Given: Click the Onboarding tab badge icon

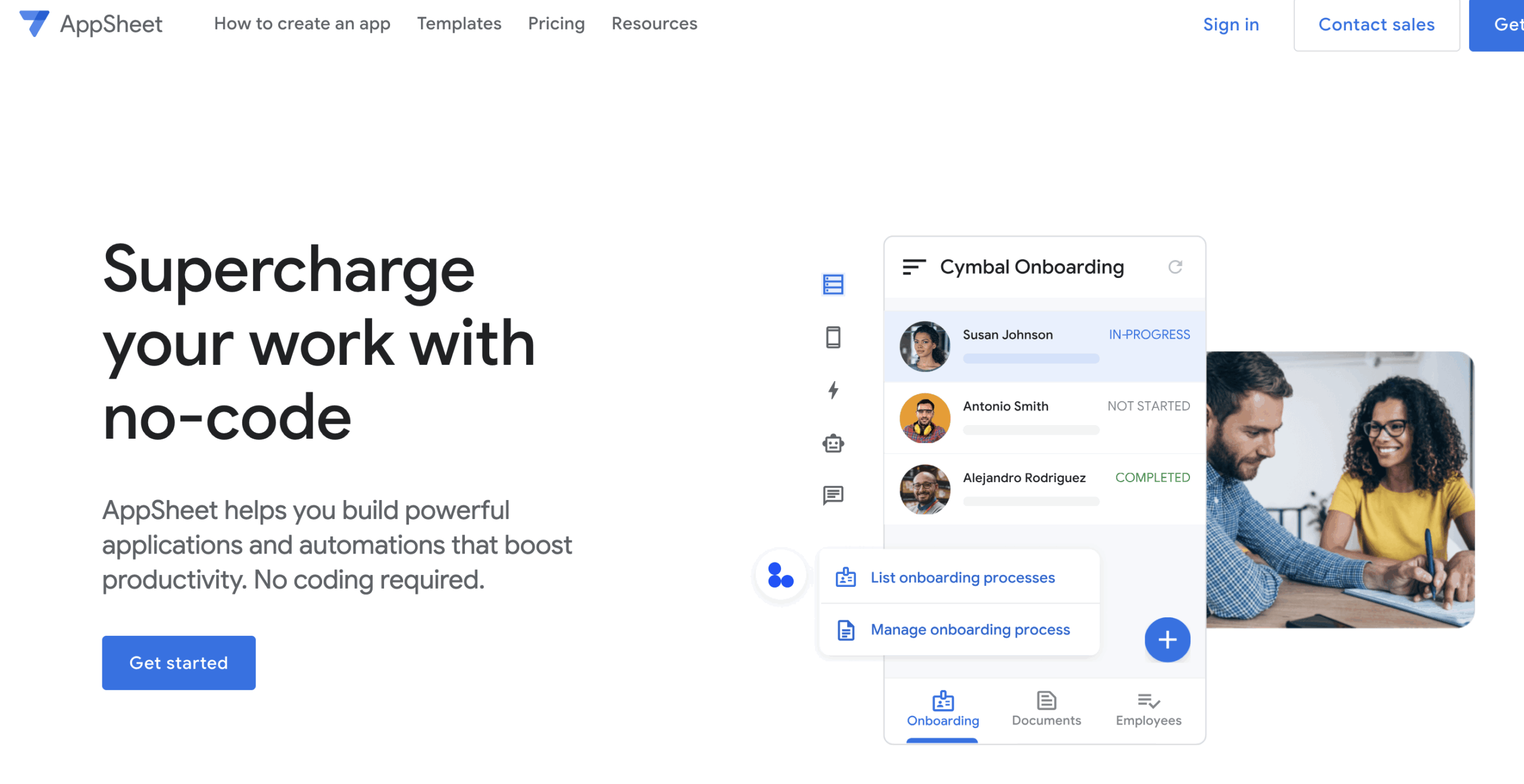Looking at the screenshot, I should 942,701.
